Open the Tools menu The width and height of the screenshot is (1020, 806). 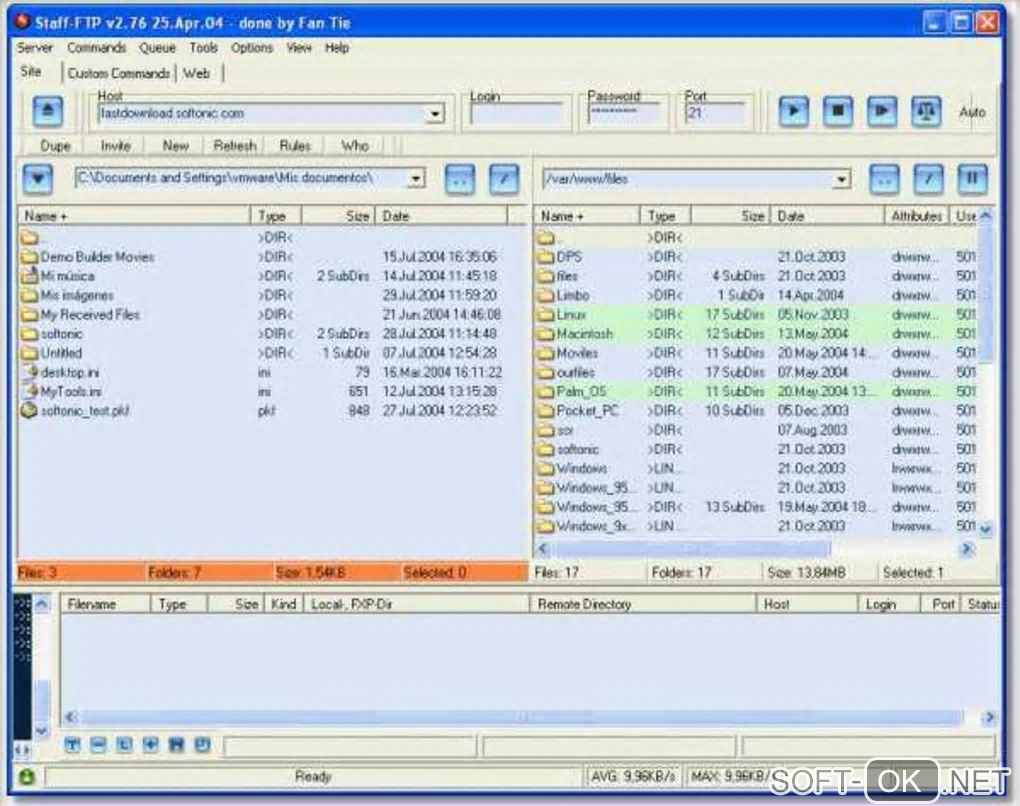(x=204, y=47)
